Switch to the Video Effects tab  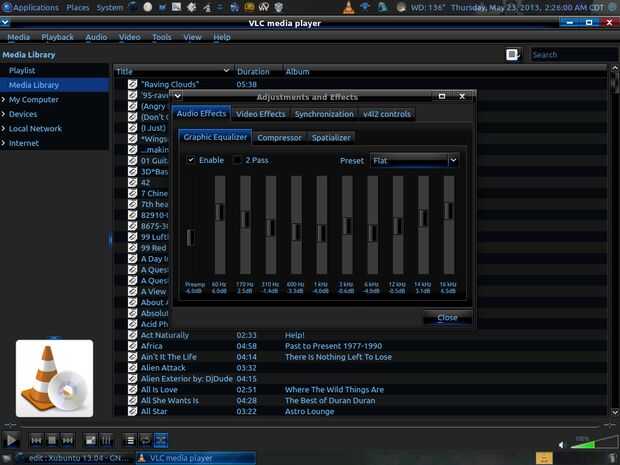pyautogui.click(x=260, y=114)
